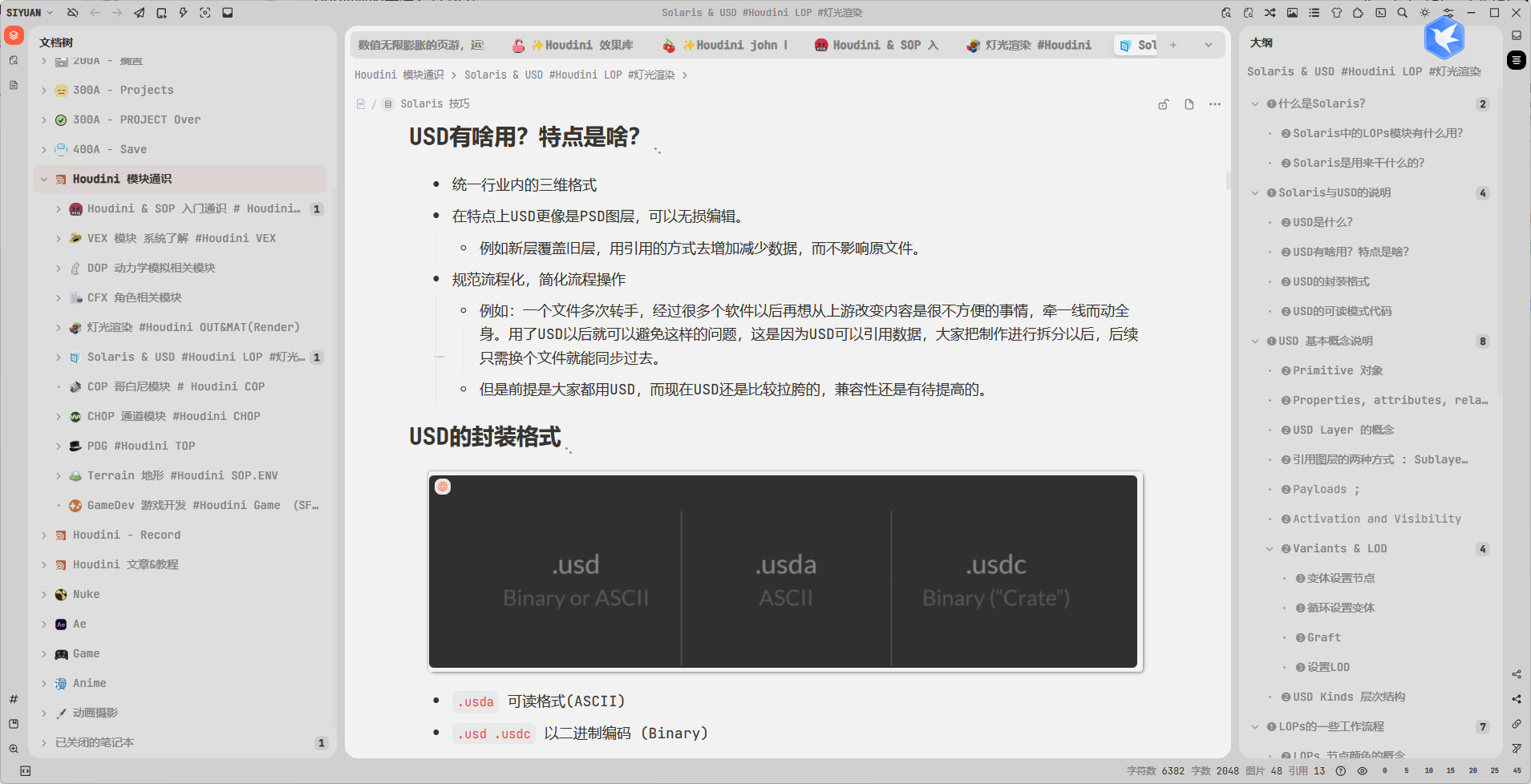Click the shuffle random document icon
The image size is (1531, 784).
pos(1270,13)
